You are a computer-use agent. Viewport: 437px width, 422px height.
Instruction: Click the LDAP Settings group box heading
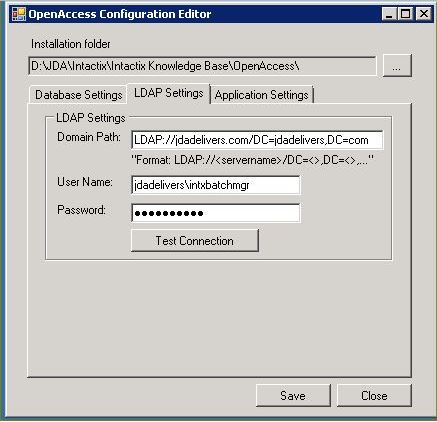click(x=91, y=118)
